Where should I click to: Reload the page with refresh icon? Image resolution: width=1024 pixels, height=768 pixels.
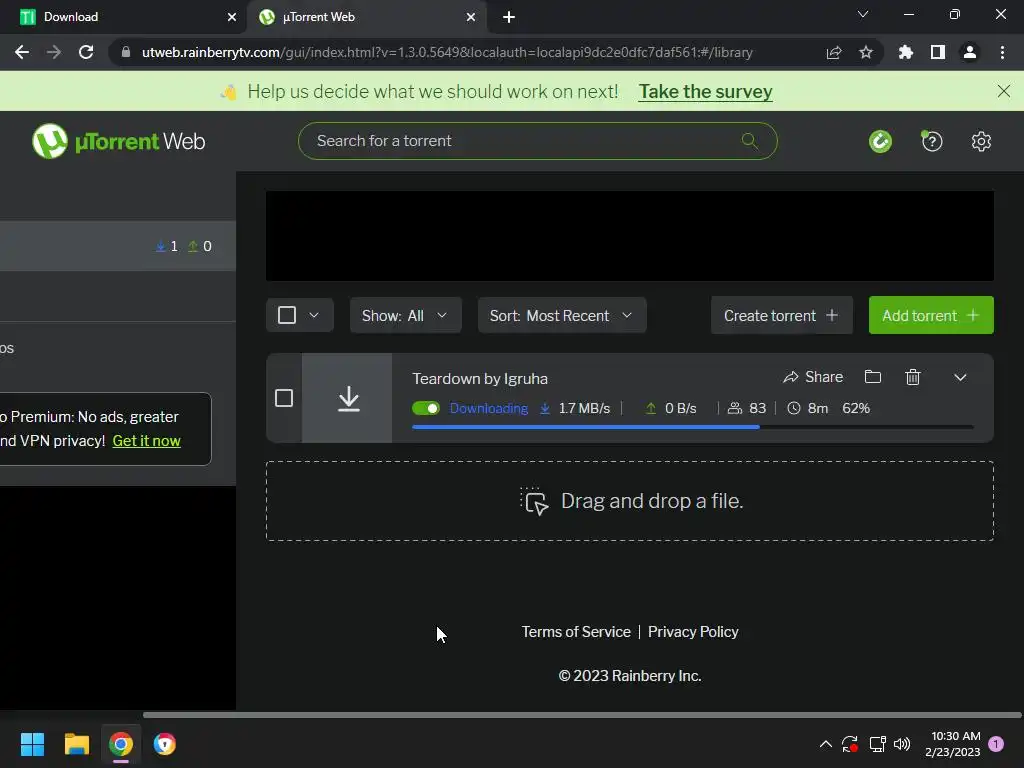click(x=86, y=52)
